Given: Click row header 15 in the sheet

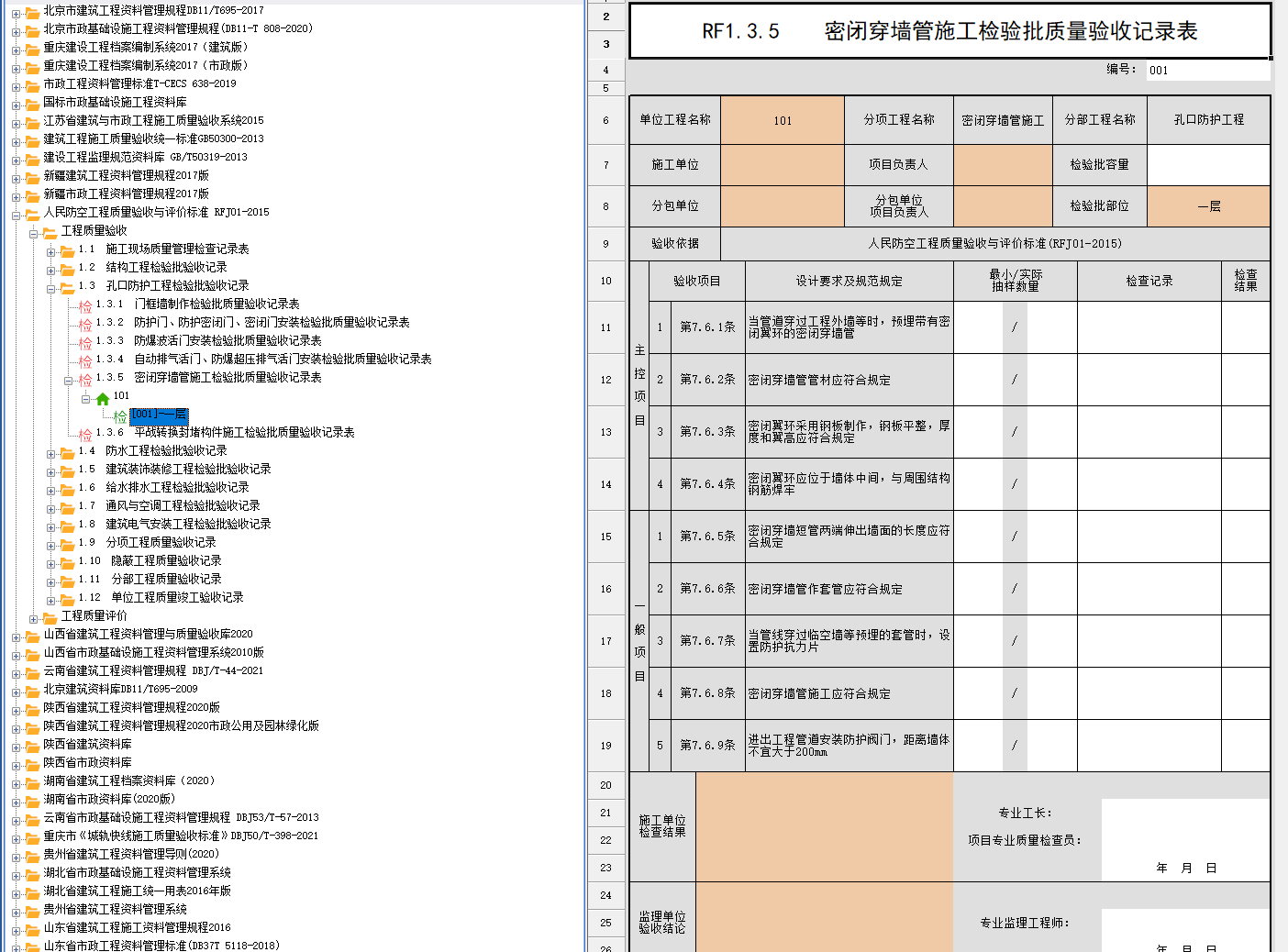Looking at the screenshot, I should coord(605,537).
